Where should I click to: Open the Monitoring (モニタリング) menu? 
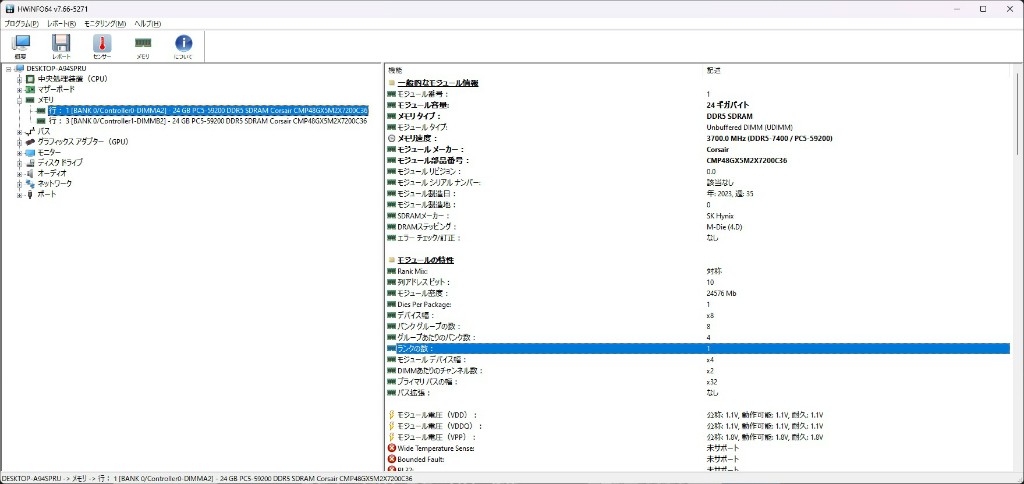pyautogui.click(x=105, y=23)
